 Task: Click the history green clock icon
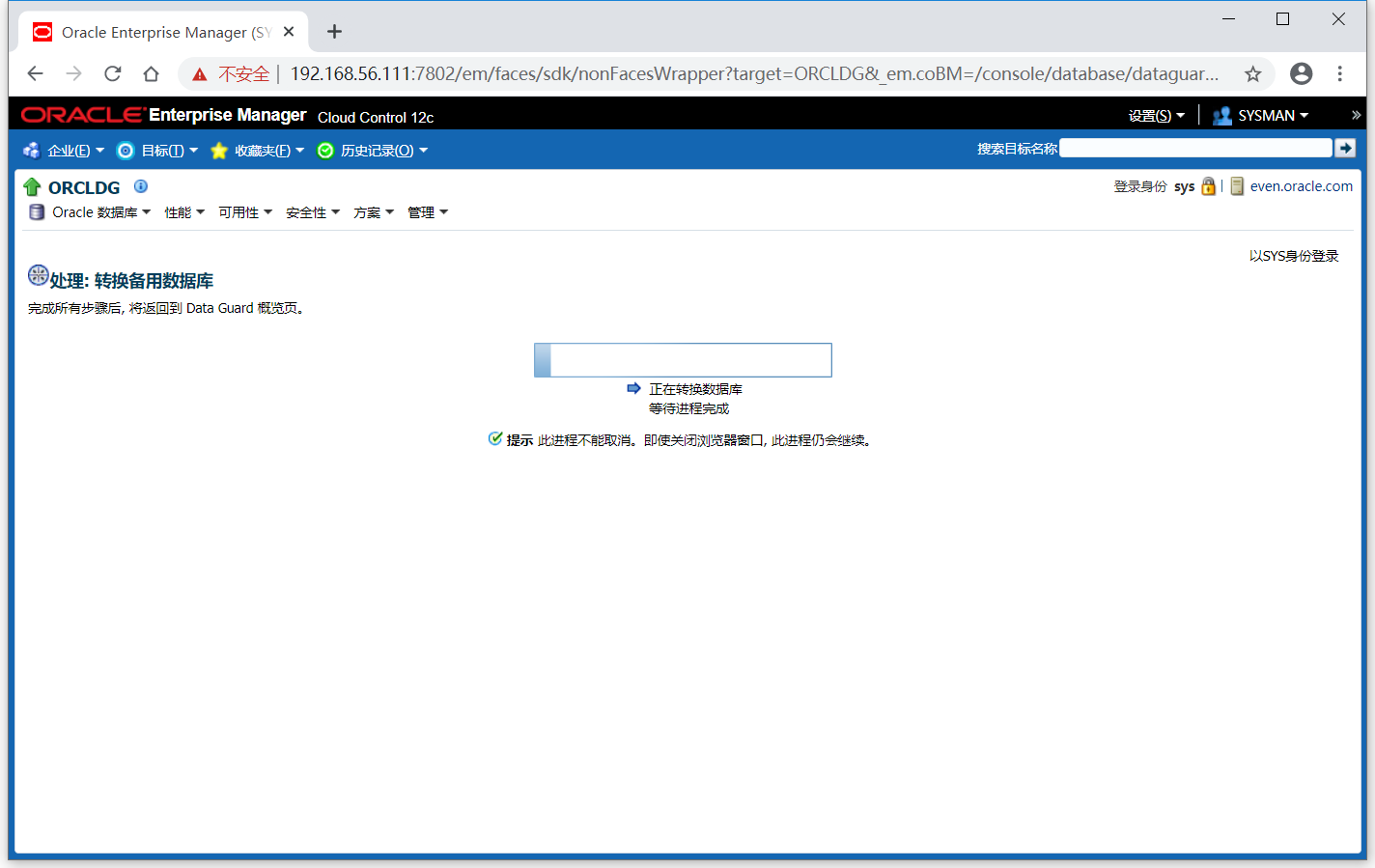click(x=325, y=151)
